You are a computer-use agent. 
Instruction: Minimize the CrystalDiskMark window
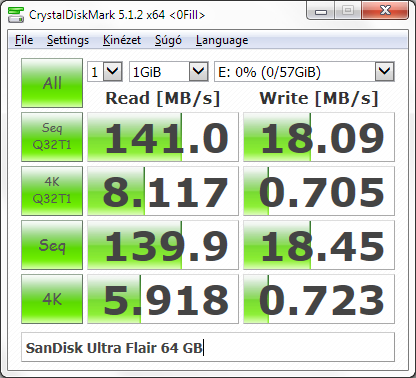pyautogui.click(x=321, y=12)
